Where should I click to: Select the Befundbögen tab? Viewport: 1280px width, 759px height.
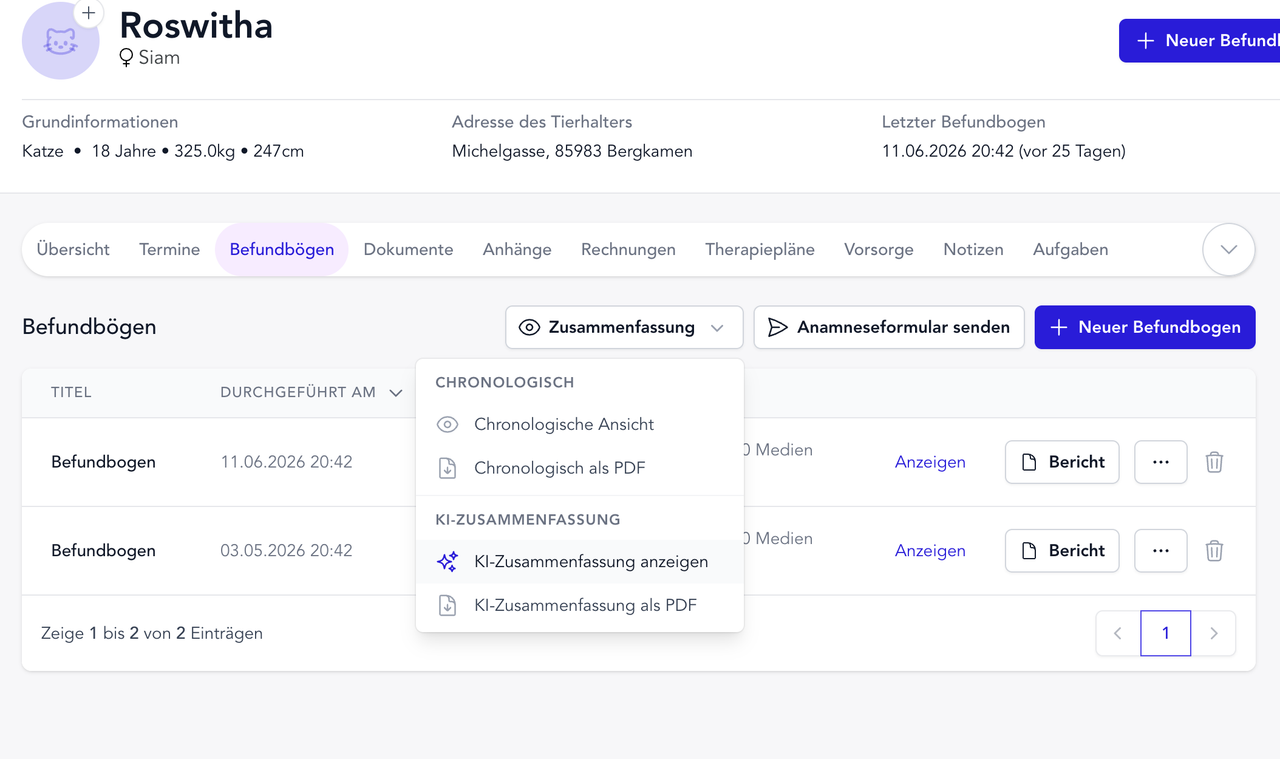point(282,249)
